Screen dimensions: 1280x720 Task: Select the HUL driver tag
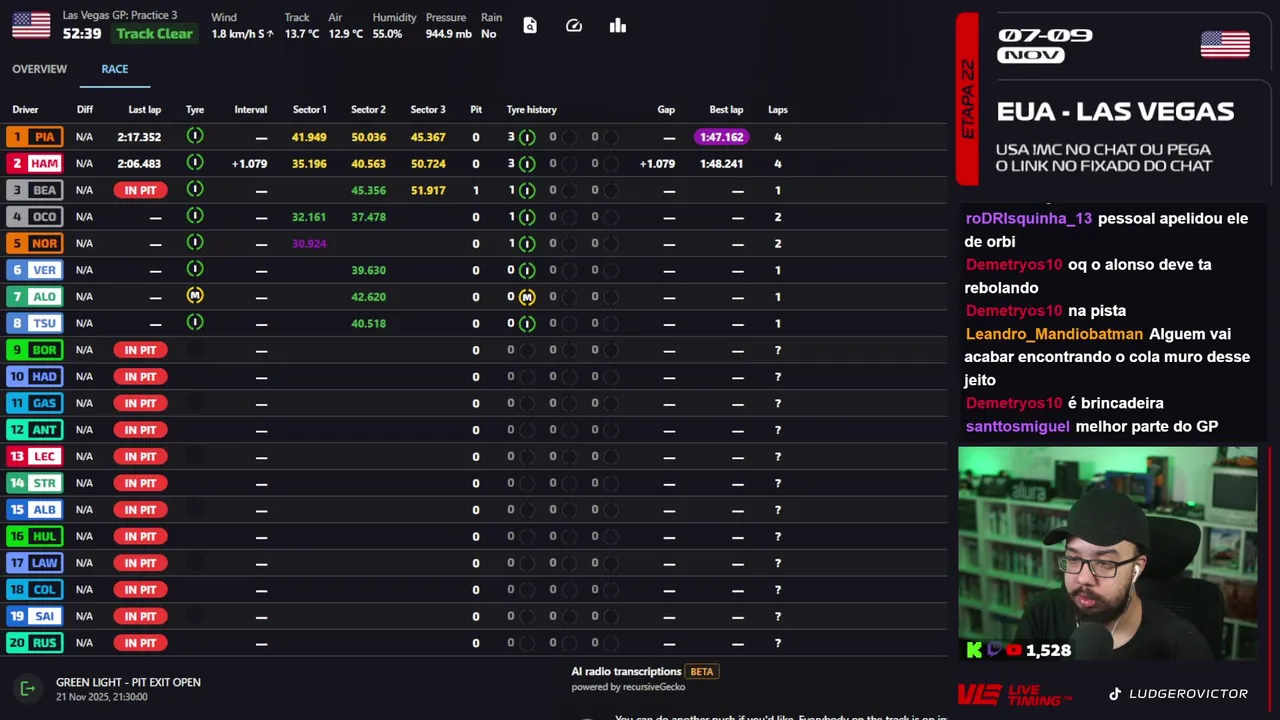[x=34, y=536]
